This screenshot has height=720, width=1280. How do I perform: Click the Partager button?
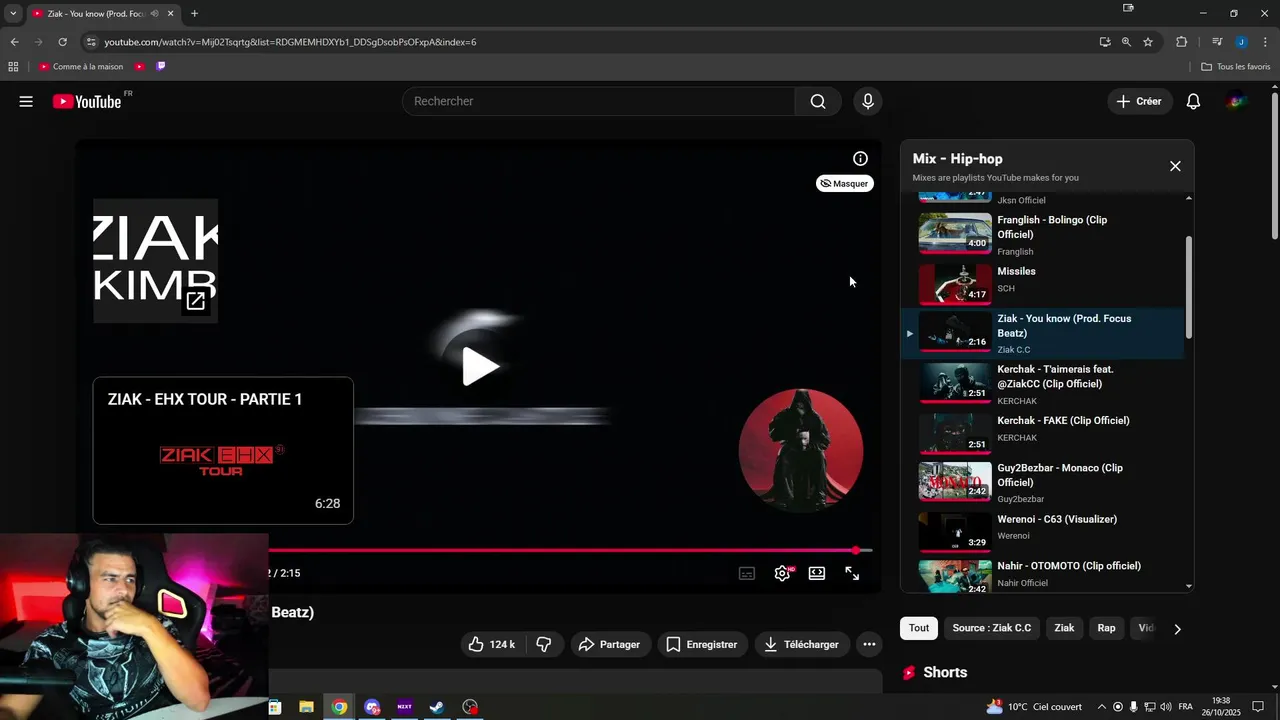coord(610,644)
